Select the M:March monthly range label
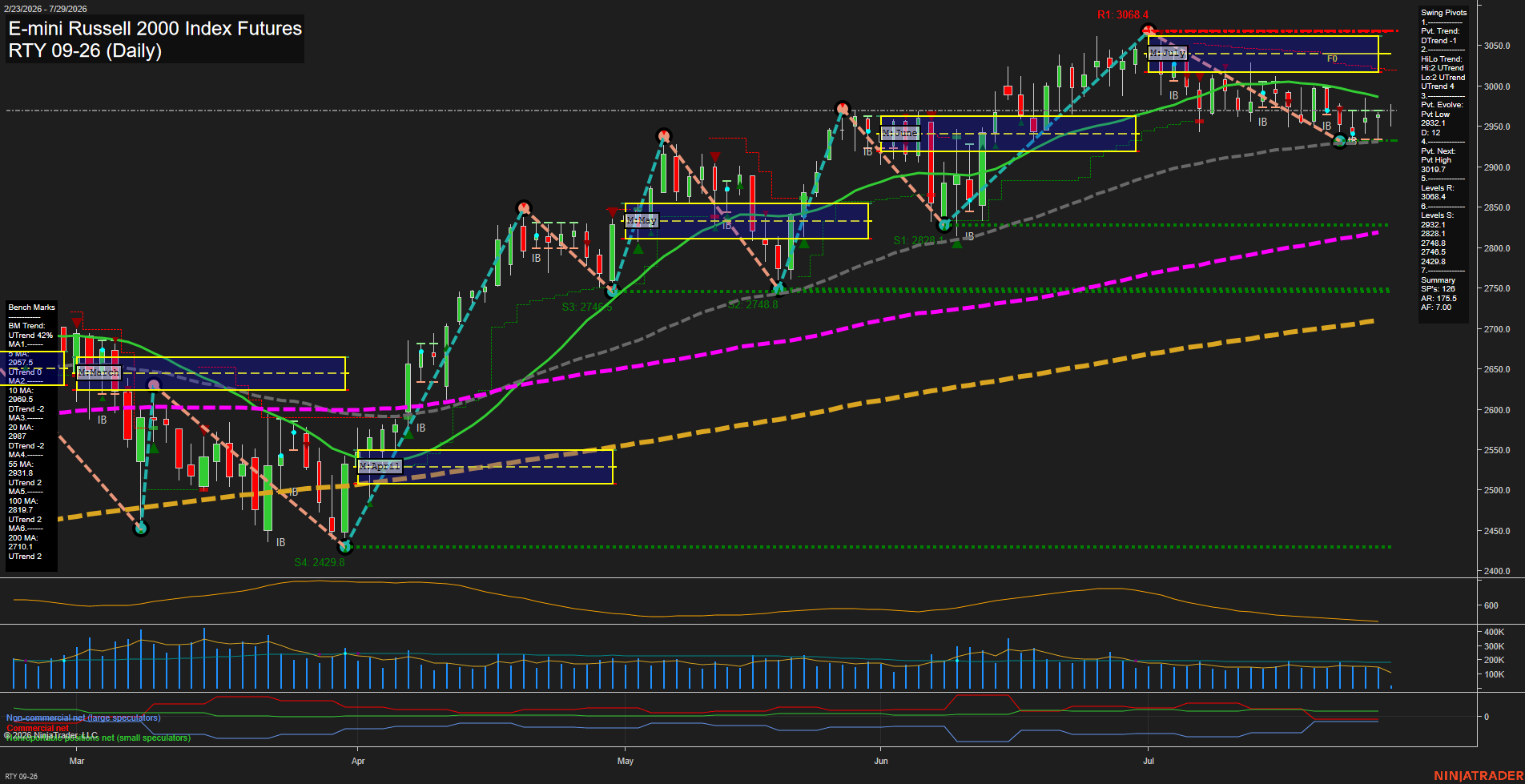Image resolution: width=1525 pixels, height=784 pixels. coord(98,372)
